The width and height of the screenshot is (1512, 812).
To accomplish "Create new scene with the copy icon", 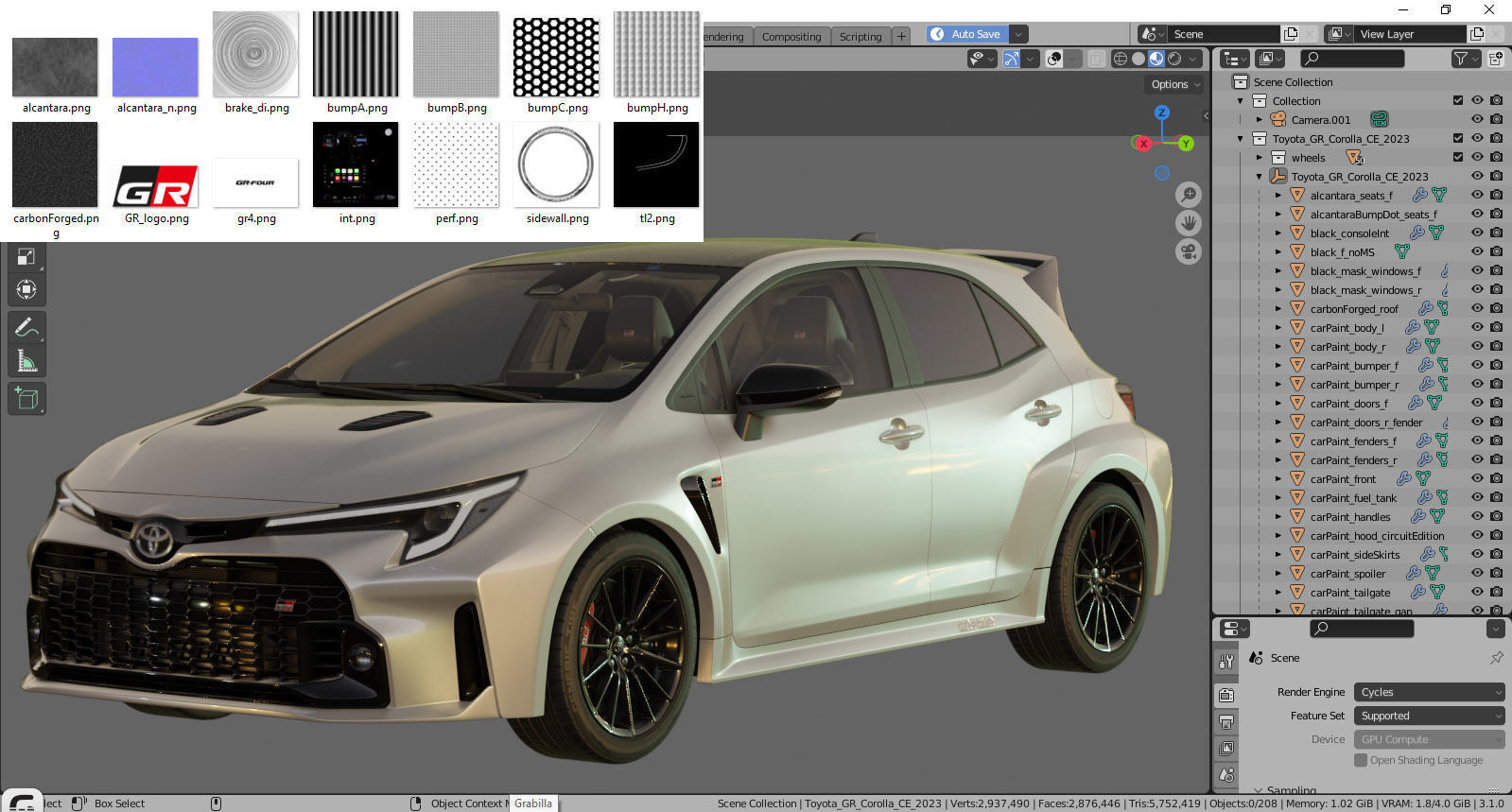I will pyautogui.click(x=1291, y=34).
